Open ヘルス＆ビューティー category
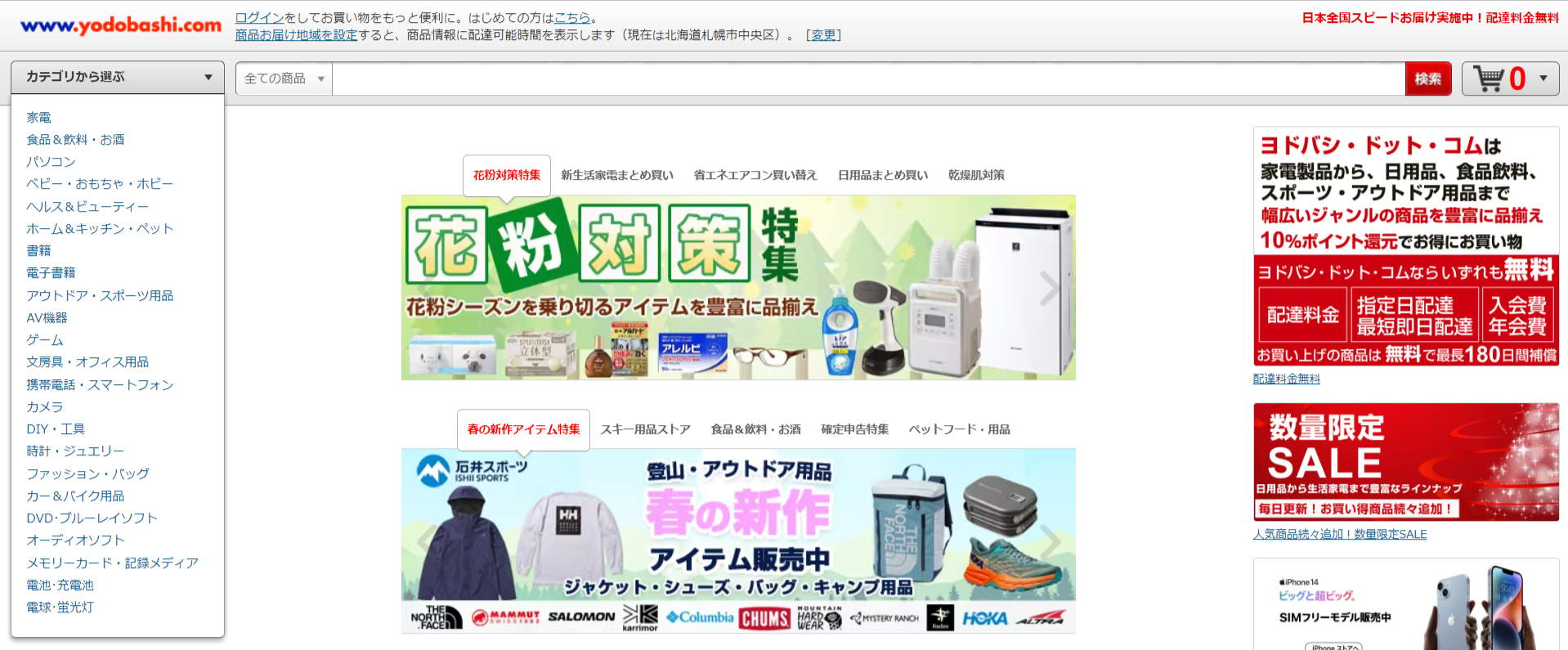The width and height of the screenshot is (1568, 650). 87,207
